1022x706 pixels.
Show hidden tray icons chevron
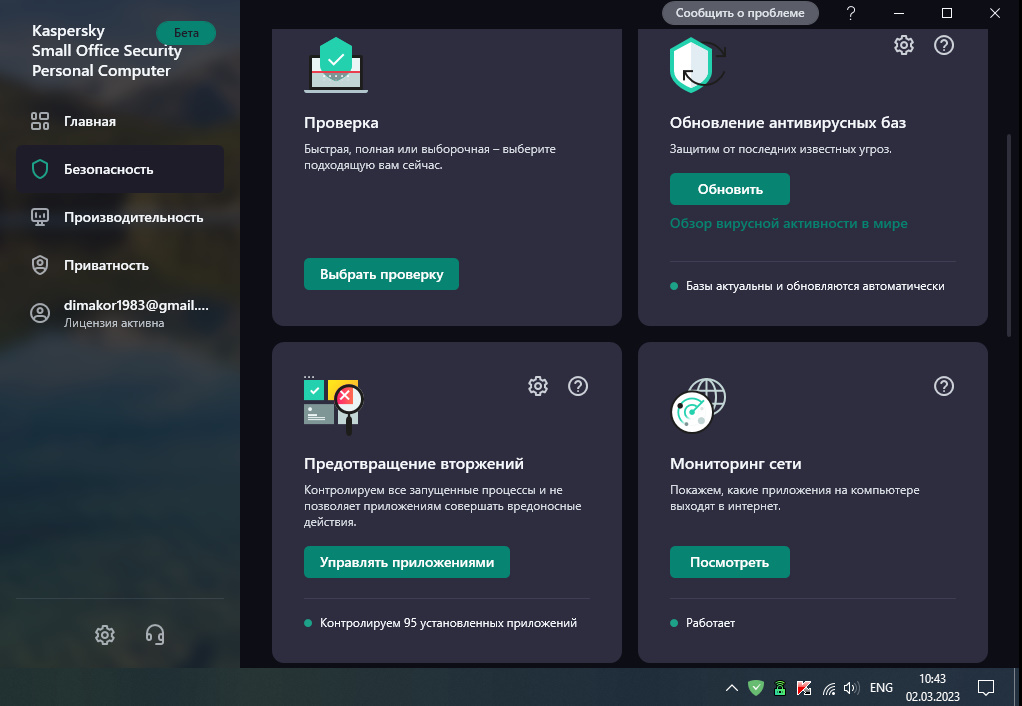pyautogui.click(x=731, y=688)
